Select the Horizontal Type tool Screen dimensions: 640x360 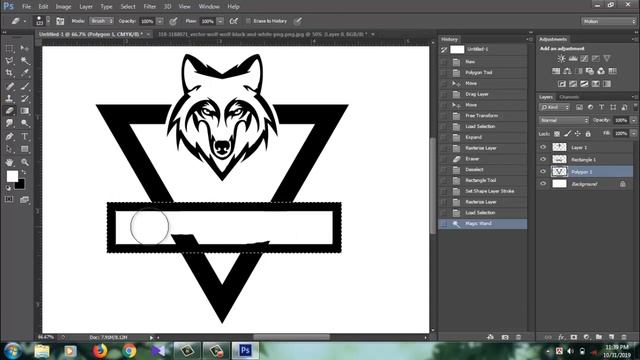tap(24, 136)
